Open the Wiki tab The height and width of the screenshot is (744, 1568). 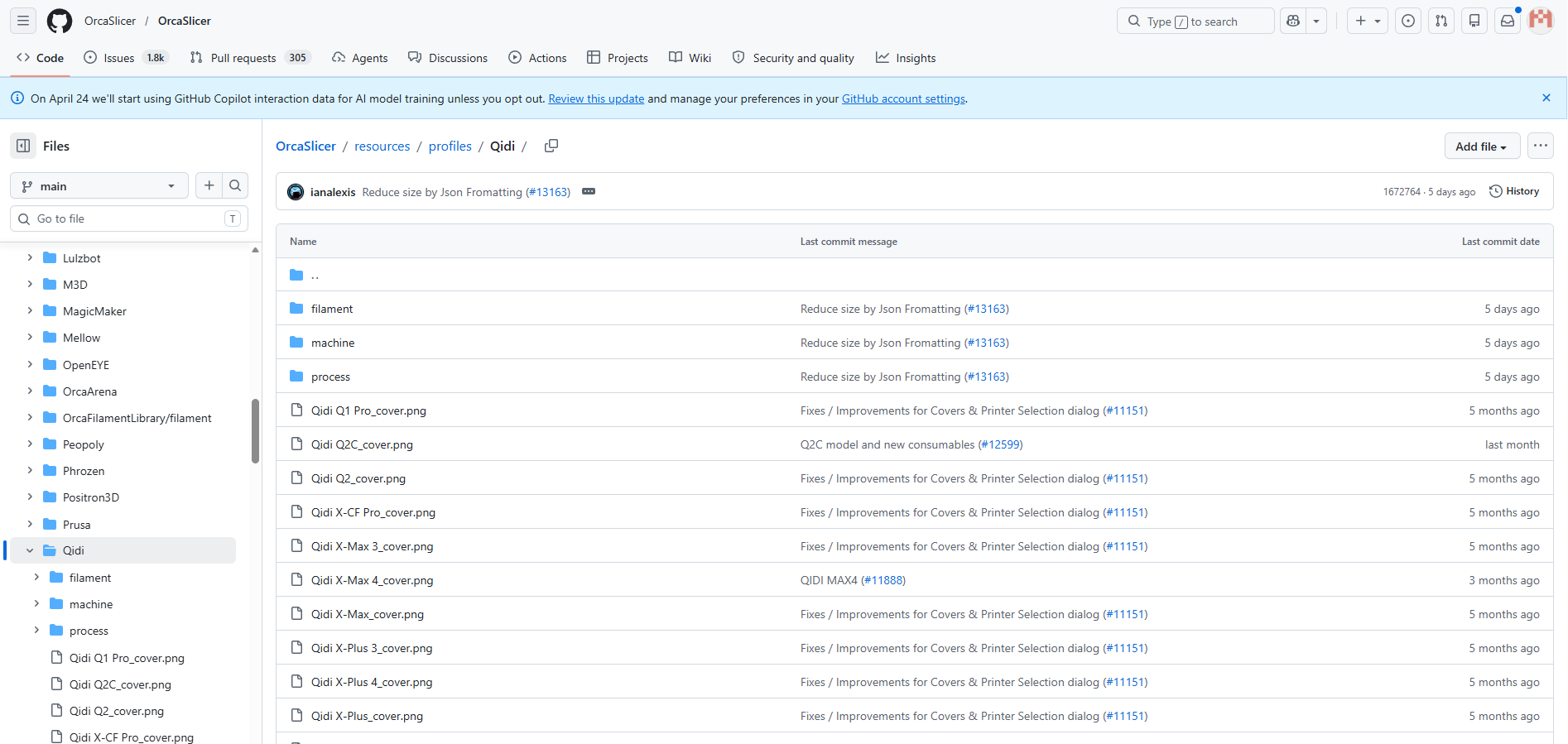point(690,58)
